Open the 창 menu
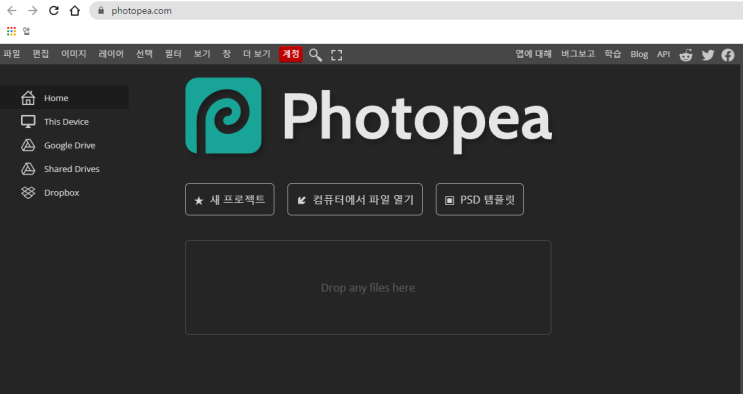Image resolution: width=743 pixels, height=394 pixels. click(x=227, y=54)
